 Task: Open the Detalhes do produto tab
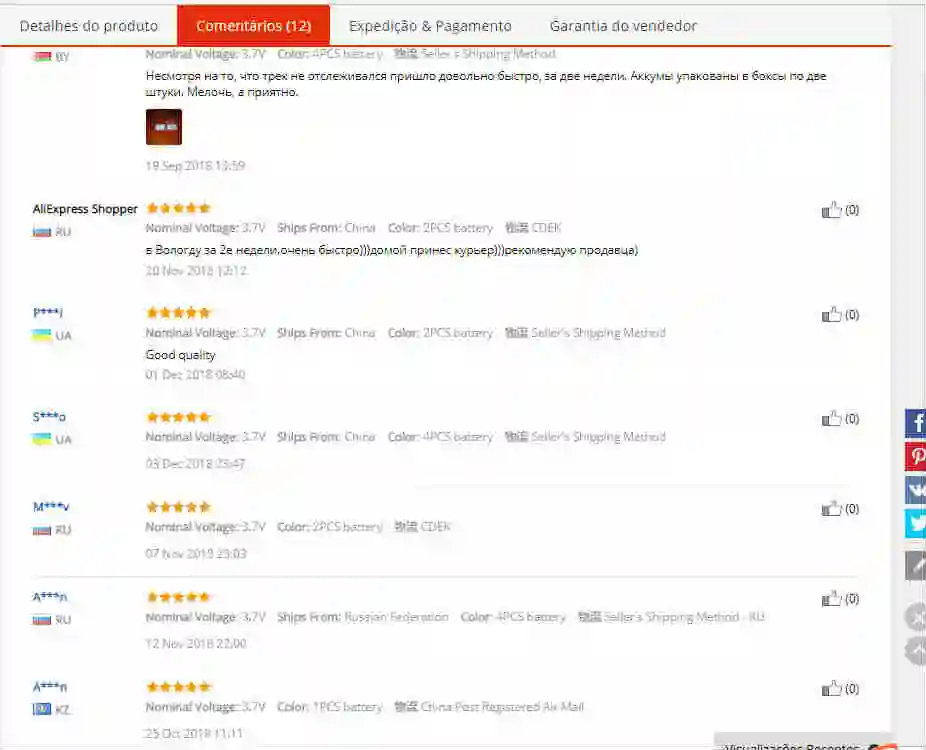(x=89, y=26)
